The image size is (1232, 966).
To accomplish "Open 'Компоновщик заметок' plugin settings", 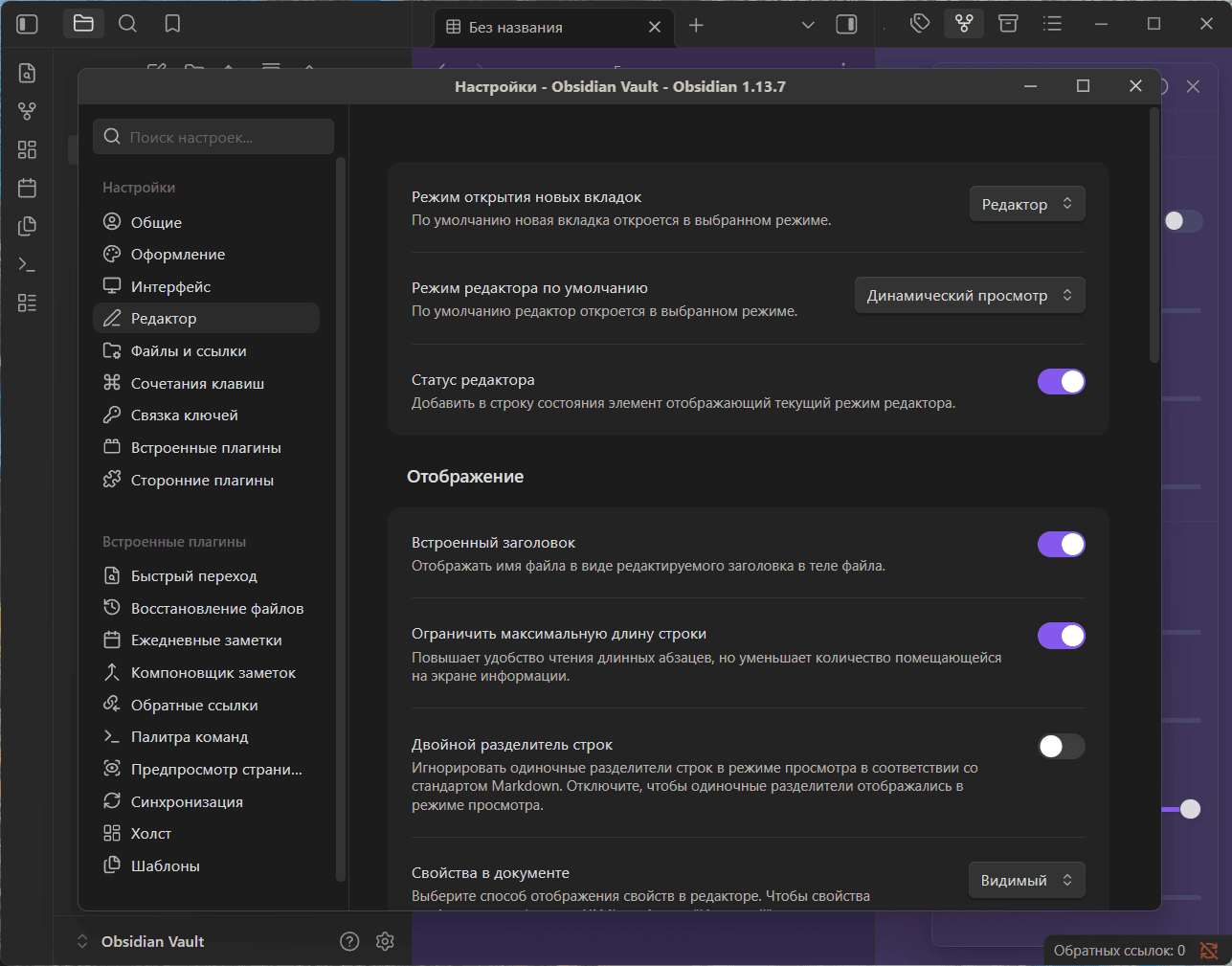I will click(x=207, y=673).
